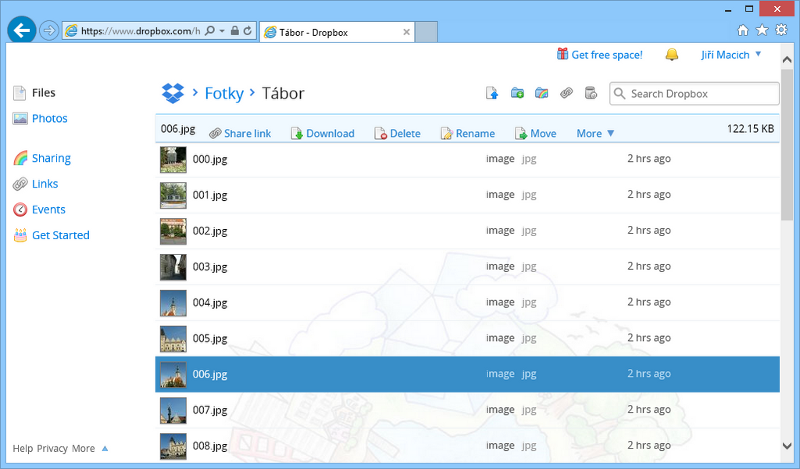Click the share folder rainbow icon
Viewport: 800px width, 469px height.
(x=541, y=94)
